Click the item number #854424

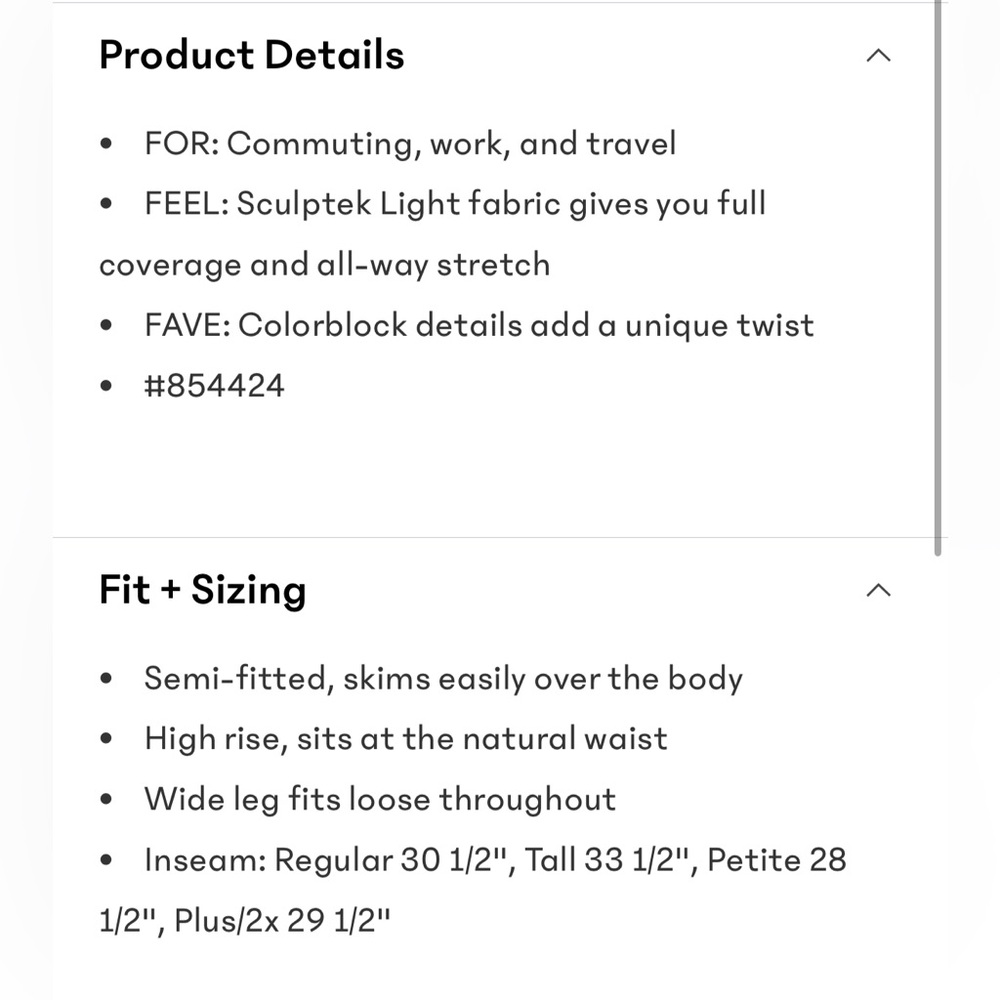[x=214, y=386]
